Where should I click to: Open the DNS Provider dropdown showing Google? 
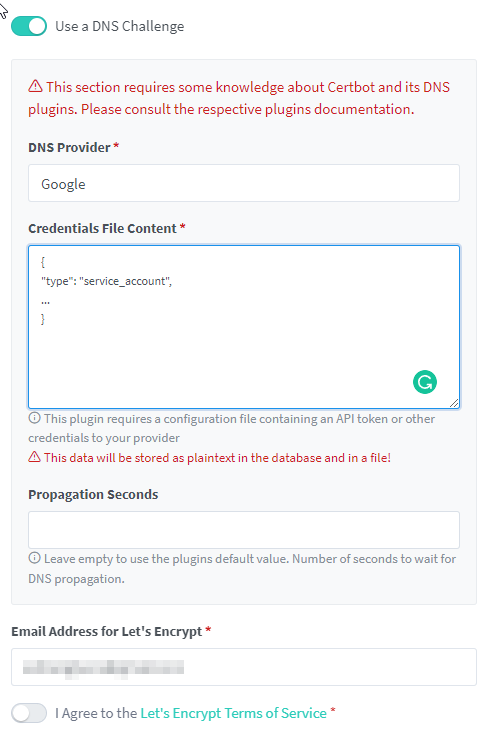click(x=244, y=183)
